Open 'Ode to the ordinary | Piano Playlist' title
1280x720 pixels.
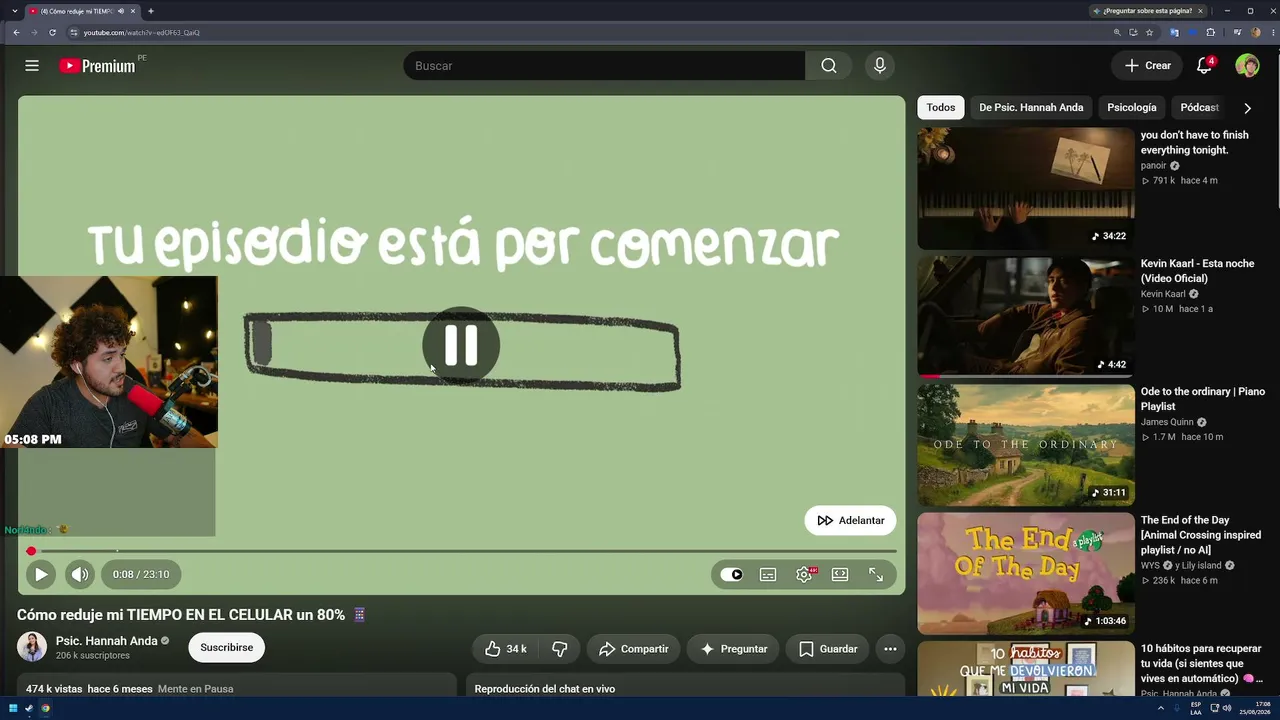point(1203,399)
